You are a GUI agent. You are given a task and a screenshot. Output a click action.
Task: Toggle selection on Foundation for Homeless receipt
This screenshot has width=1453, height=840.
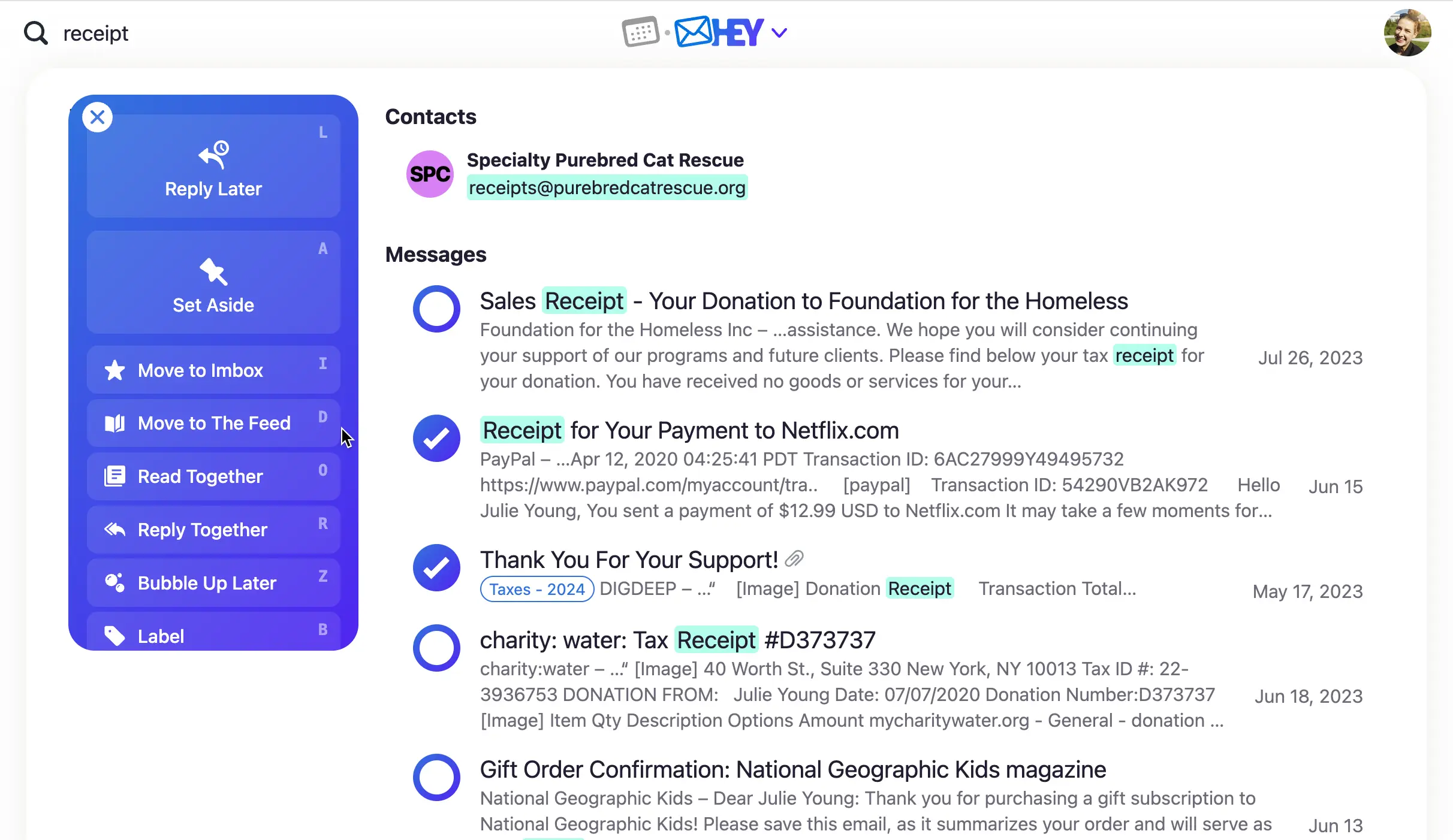coord(436,308)
